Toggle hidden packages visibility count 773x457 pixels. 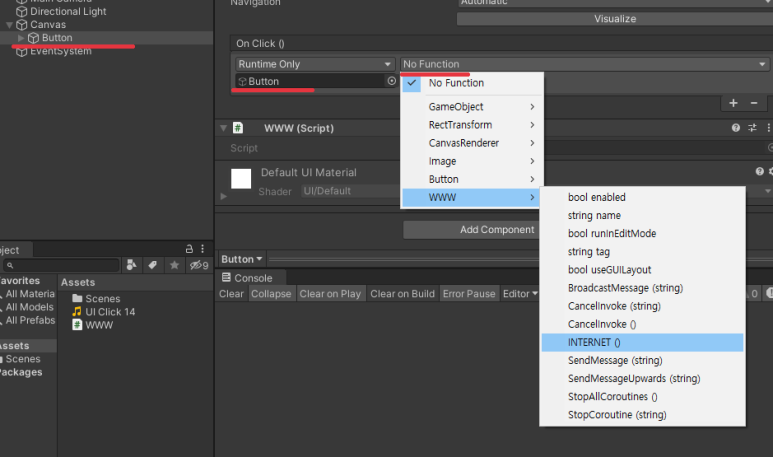[x=199, y=265]
